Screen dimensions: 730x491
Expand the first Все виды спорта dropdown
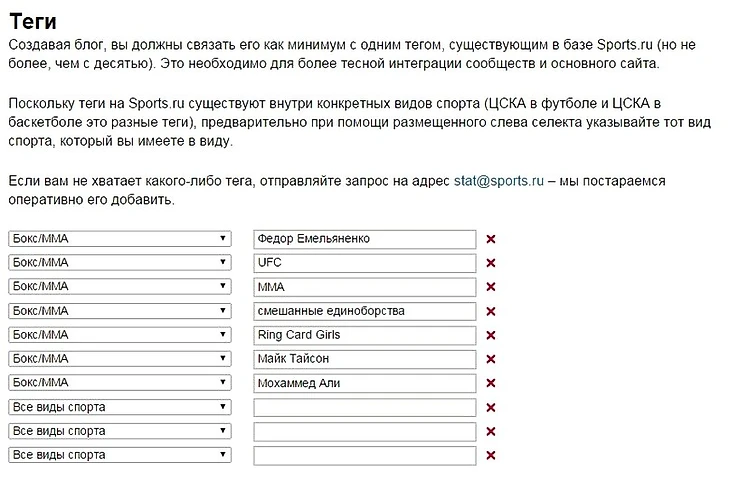(x=119, y=407)
